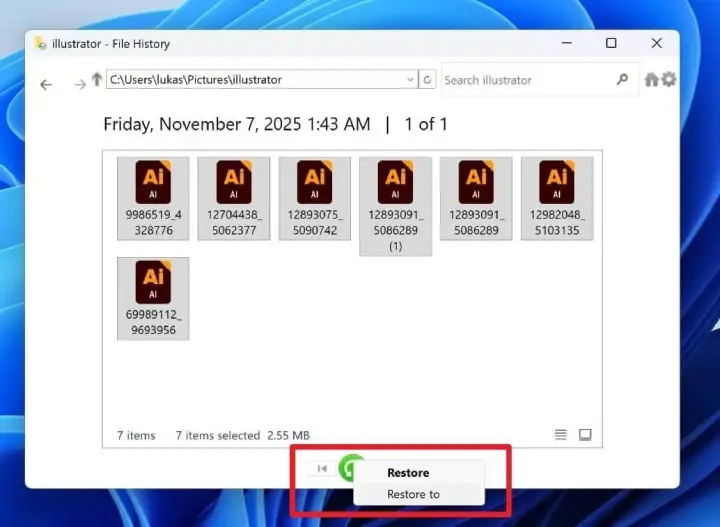
Task: Go to previous version button
Action: tap(322, 469)
